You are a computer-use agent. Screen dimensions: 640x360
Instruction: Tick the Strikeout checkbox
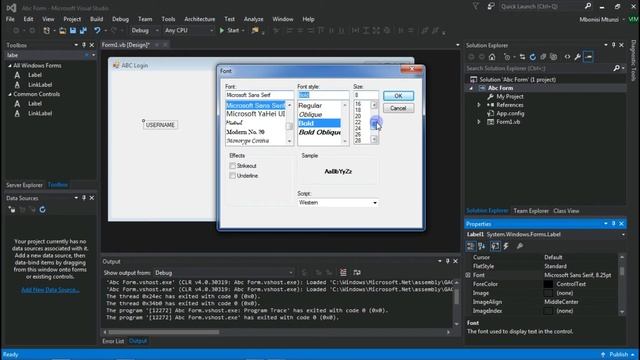pyautogui.click(x=232, y=166)
